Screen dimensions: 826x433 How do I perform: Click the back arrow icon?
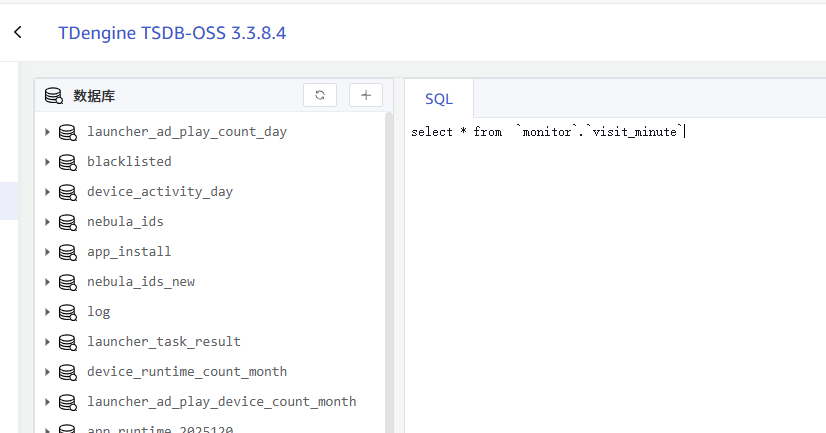pos(18,33)
